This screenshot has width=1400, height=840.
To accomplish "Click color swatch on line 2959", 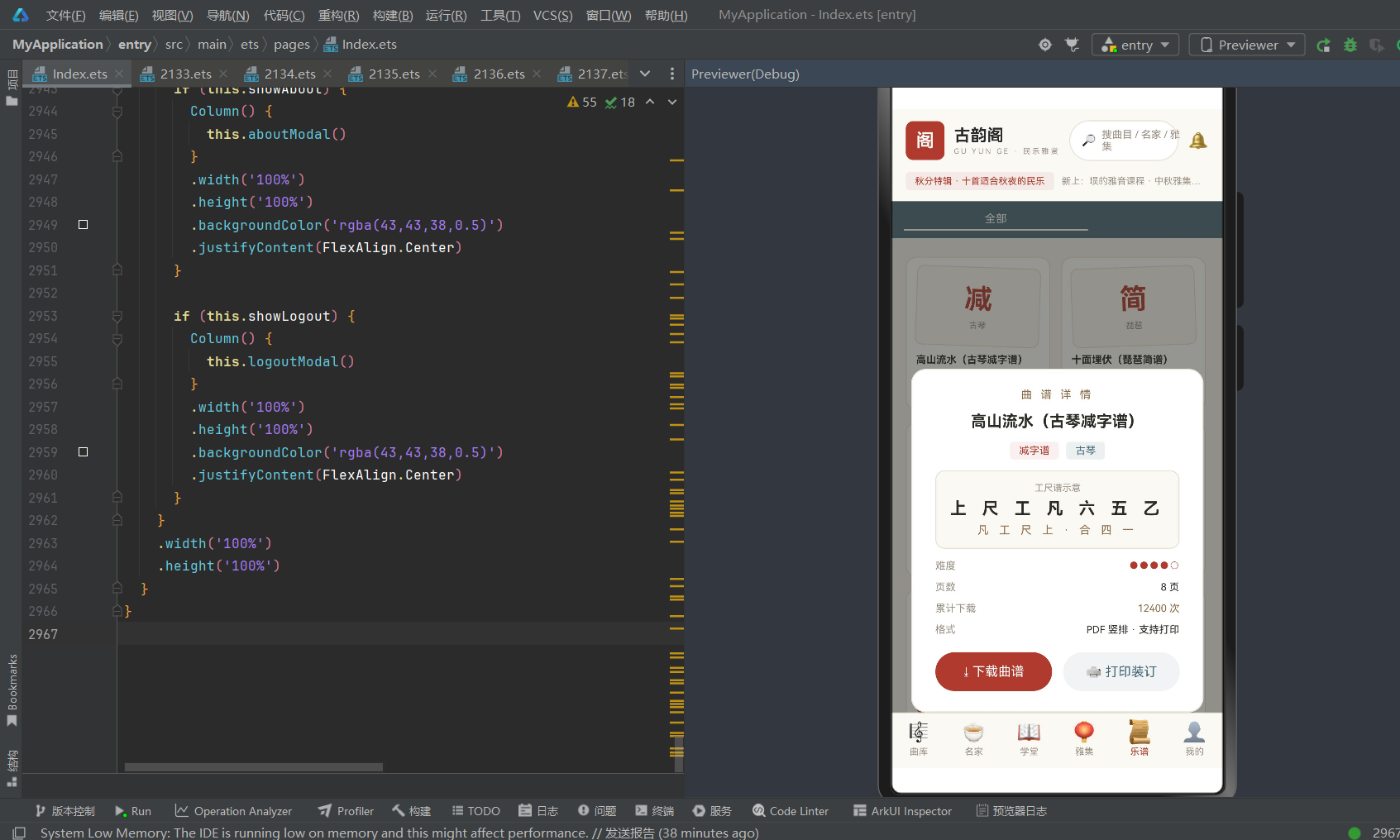I will 83,452.
